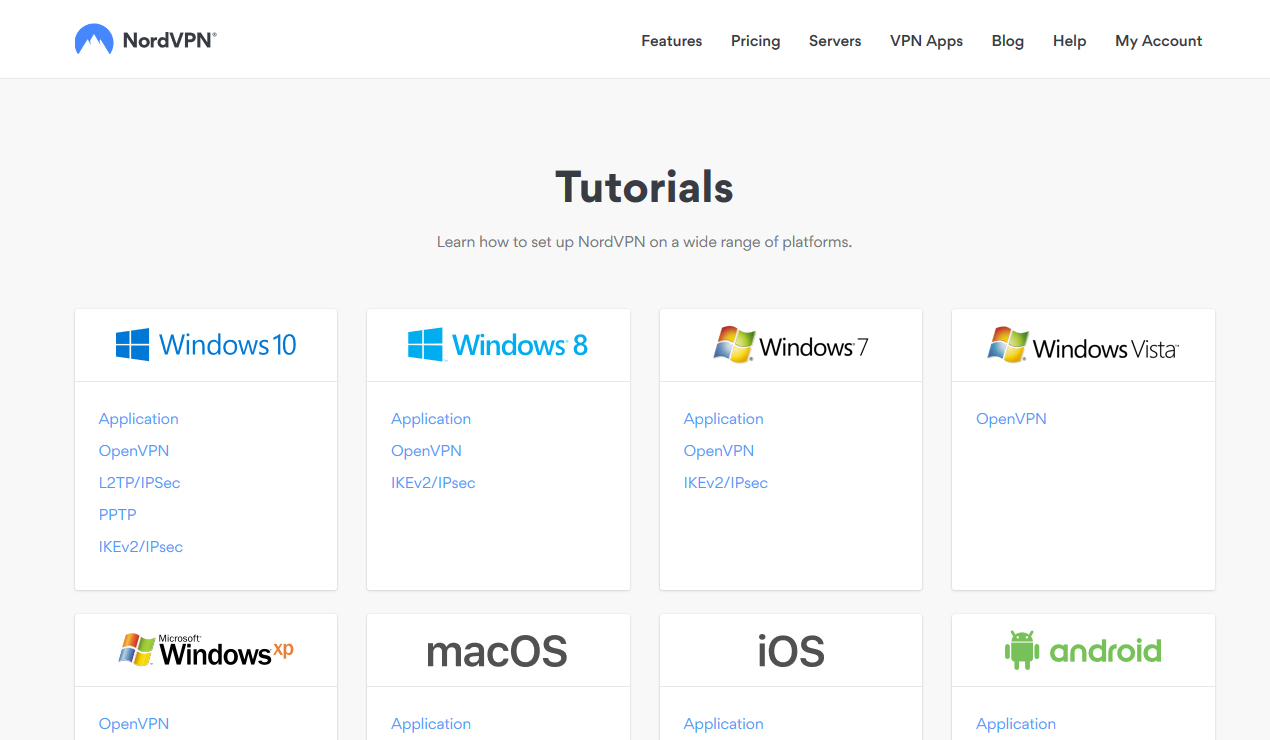
Task: Open Windows 10 L2TP/IPSec tutorial
Action: 140,483
